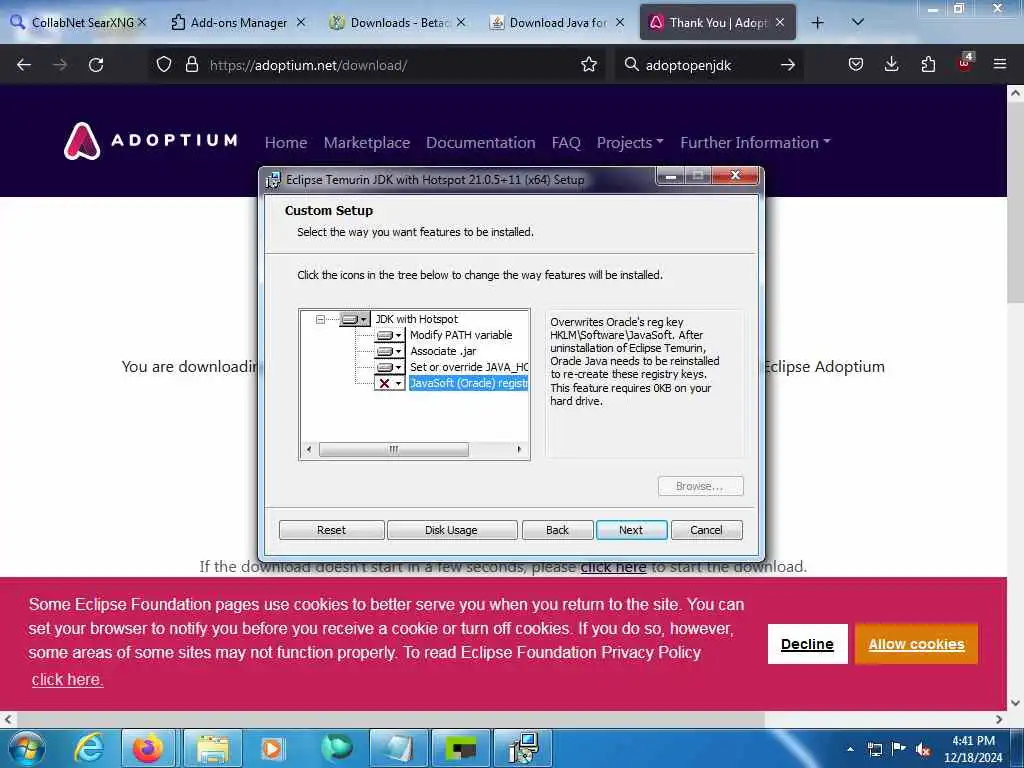Viewport: 1024px width, 768px height.
Task: Close the Download Java tab
Action: point(620,22)
